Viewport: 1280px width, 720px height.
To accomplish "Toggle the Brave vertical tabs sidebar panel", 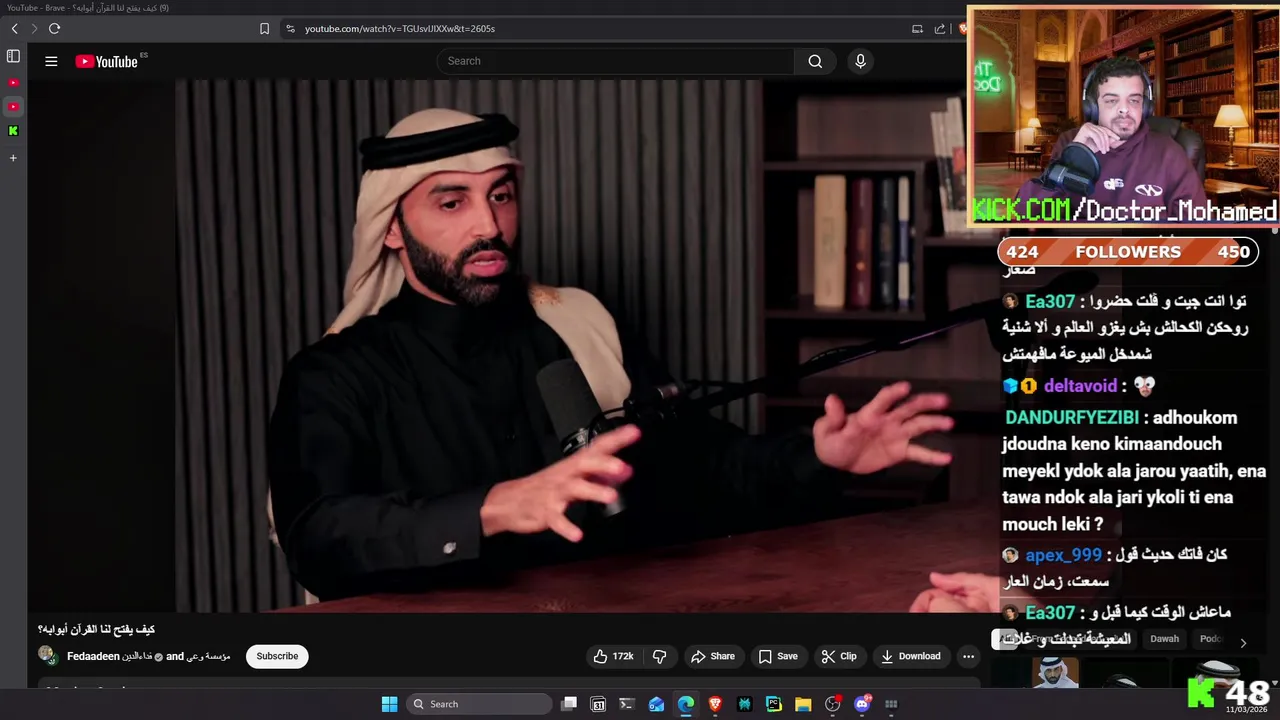I will 13,56.
